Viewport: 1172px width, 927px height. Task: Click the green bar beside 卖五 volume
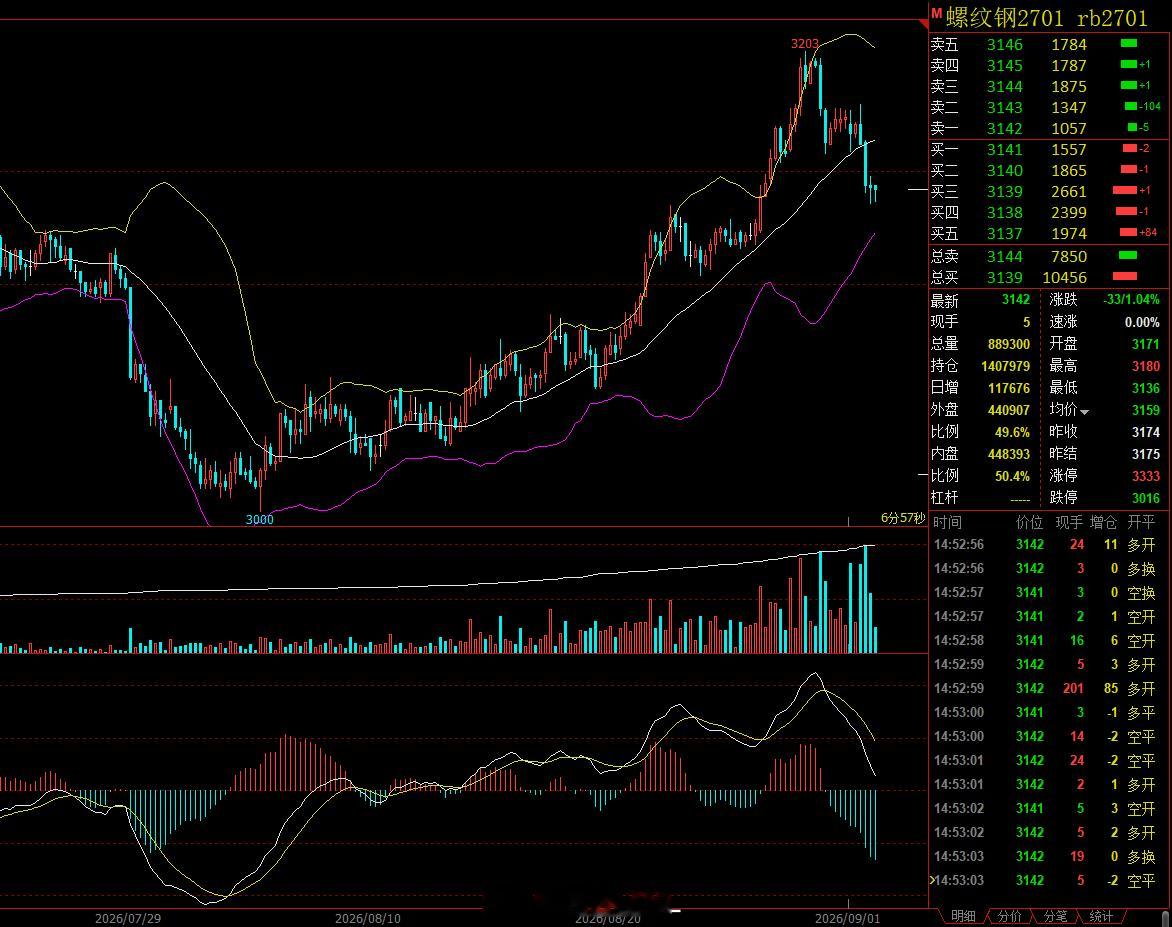(1129, 44)
